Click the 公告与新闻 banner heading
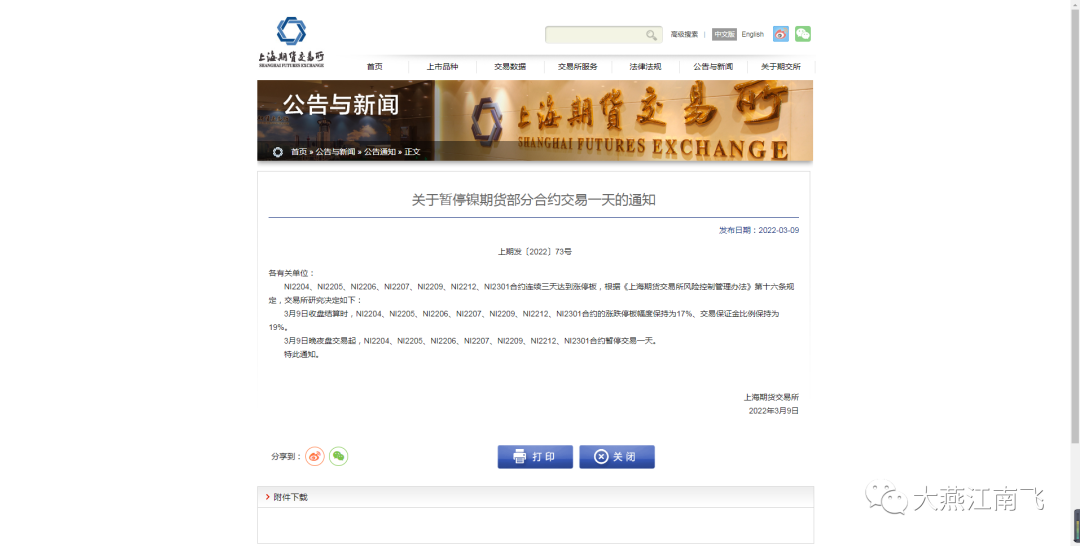1080x546 pixels. 341,105
